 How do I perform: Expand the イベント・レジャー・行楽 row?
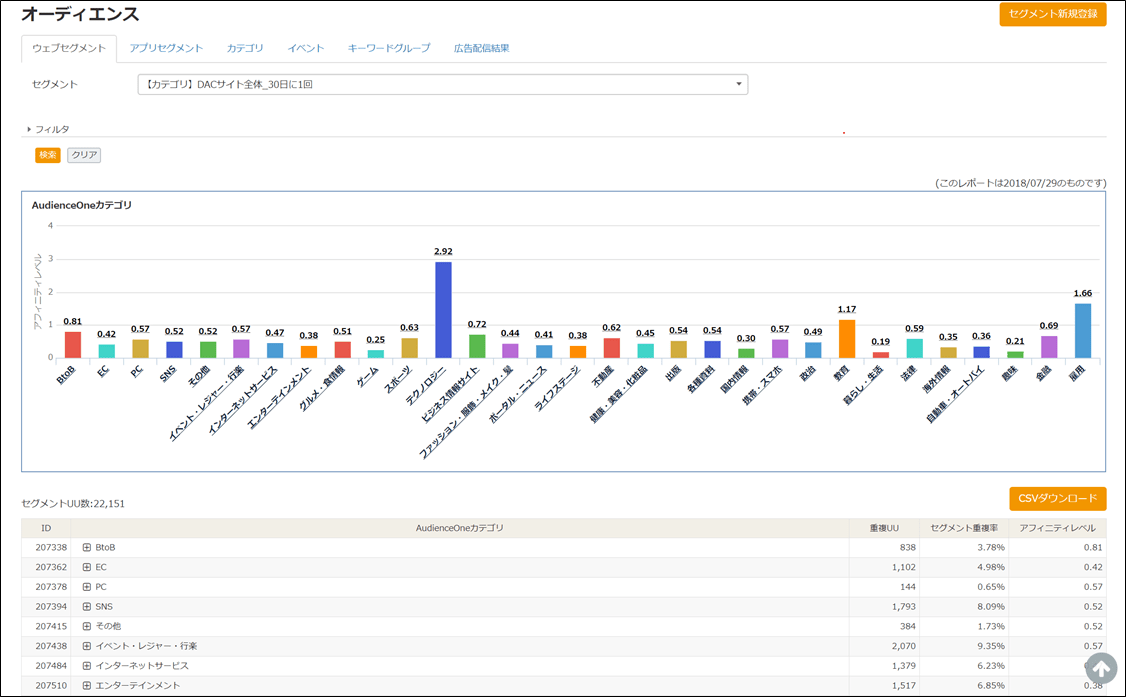[x=87, y=646]
